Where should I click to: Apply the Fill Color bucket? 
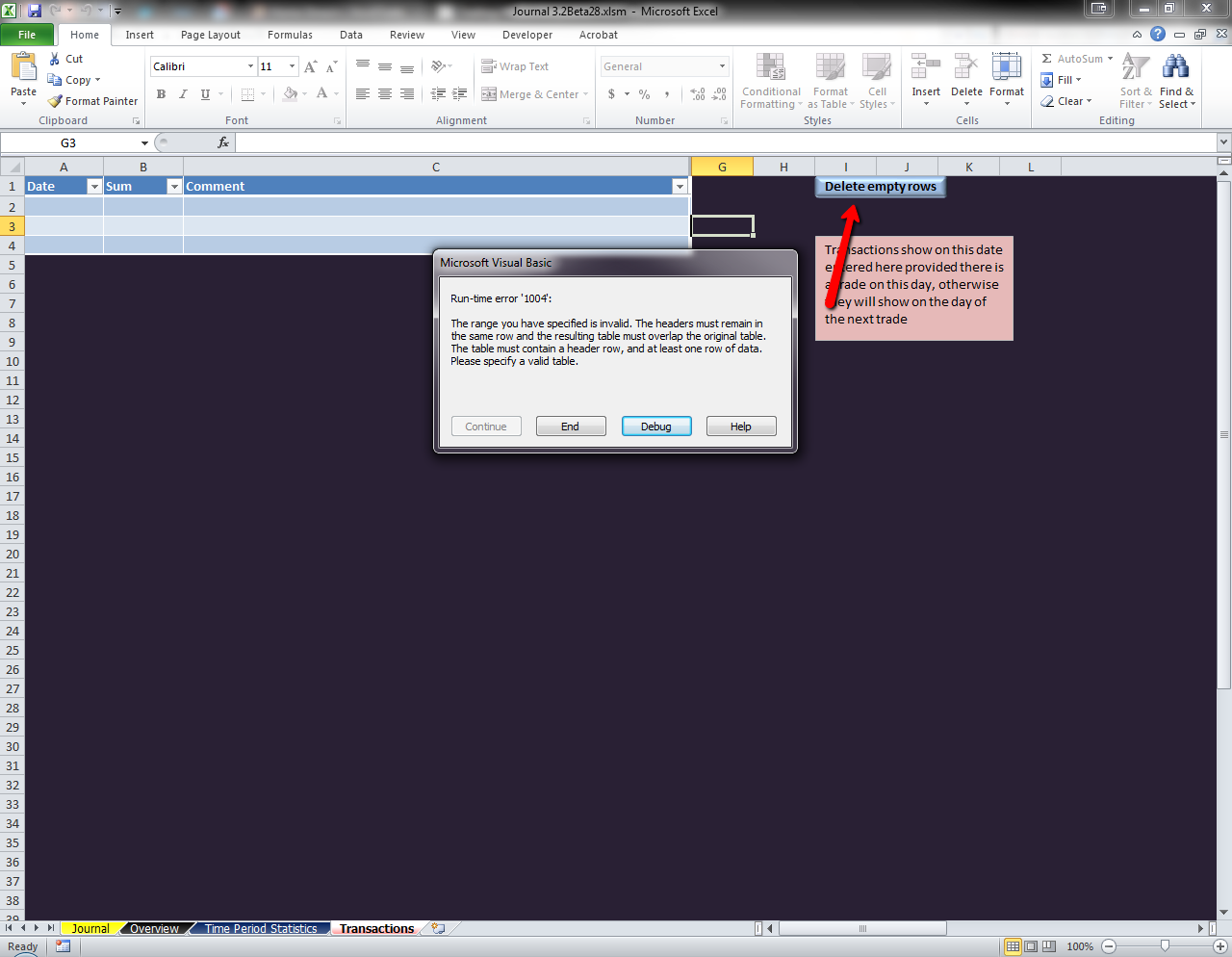[290, 94]
